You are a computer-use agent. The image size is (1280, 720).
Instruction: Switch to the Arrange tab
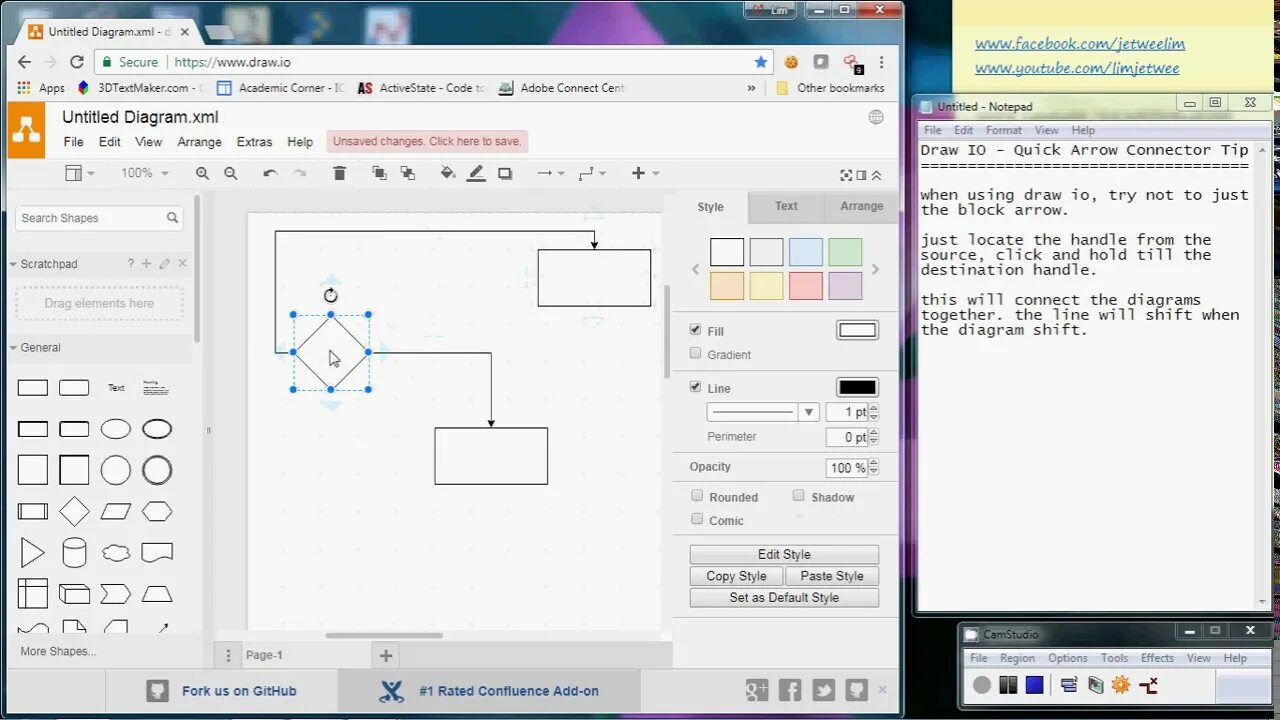[860, 206]
